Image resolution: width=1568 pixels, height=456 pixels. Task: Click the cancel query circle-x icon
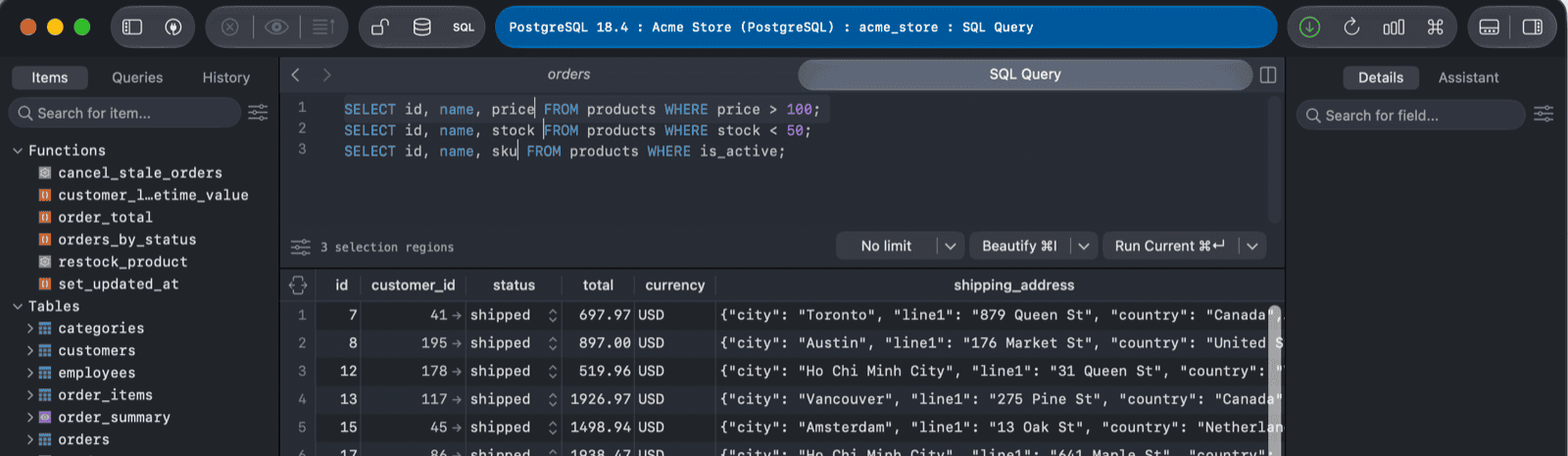click(x=229, y=27)
